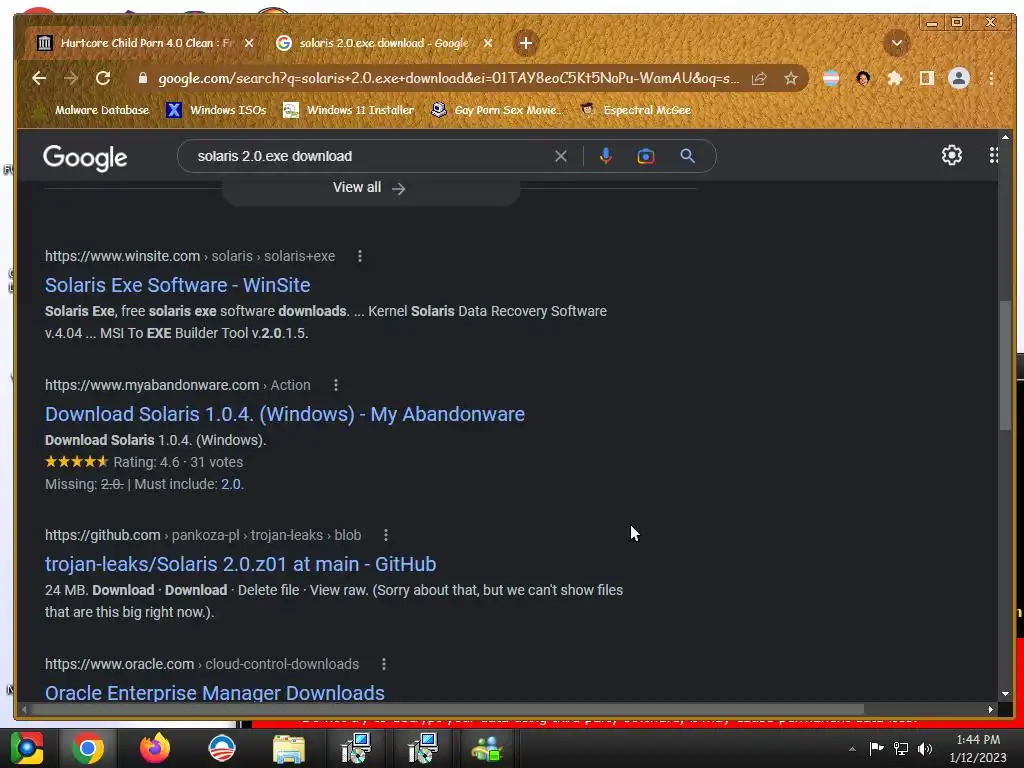
Task: Open the Action Center flag icon
Action: (x=876, y=748)
